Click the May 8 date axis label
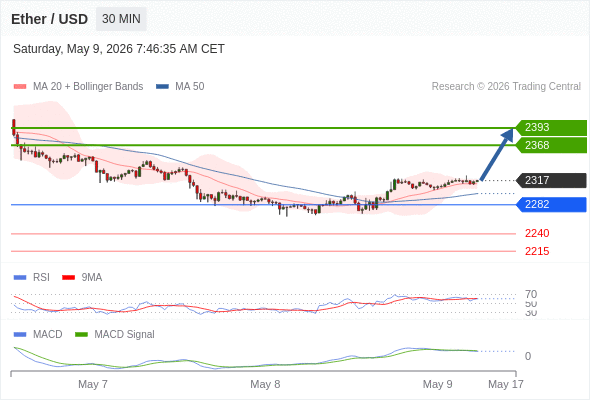Screen dimensions: 590x400 click(x=265, y=384)
